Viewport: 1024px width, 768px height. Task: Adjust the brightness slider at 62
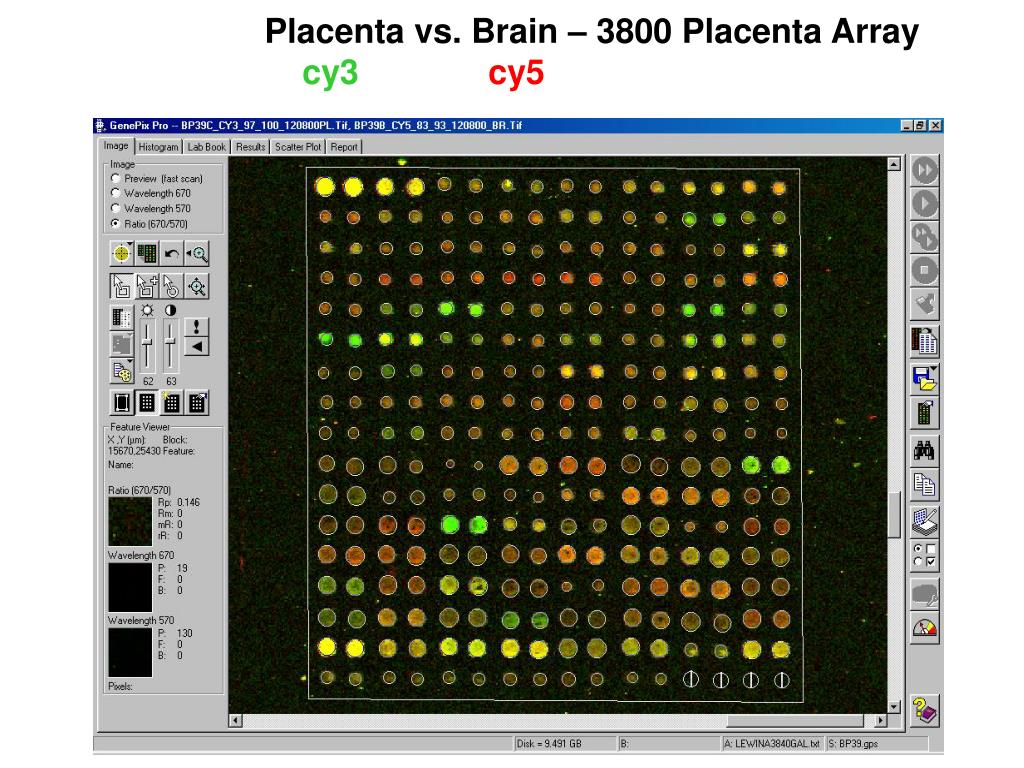coord(148,342)
